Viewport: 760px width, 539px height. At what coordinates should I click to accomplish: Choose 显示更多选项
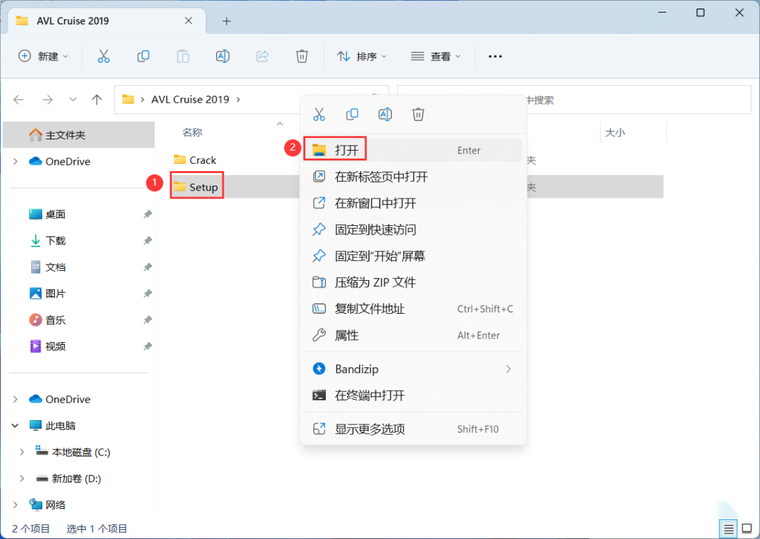[x=413, y=429]
